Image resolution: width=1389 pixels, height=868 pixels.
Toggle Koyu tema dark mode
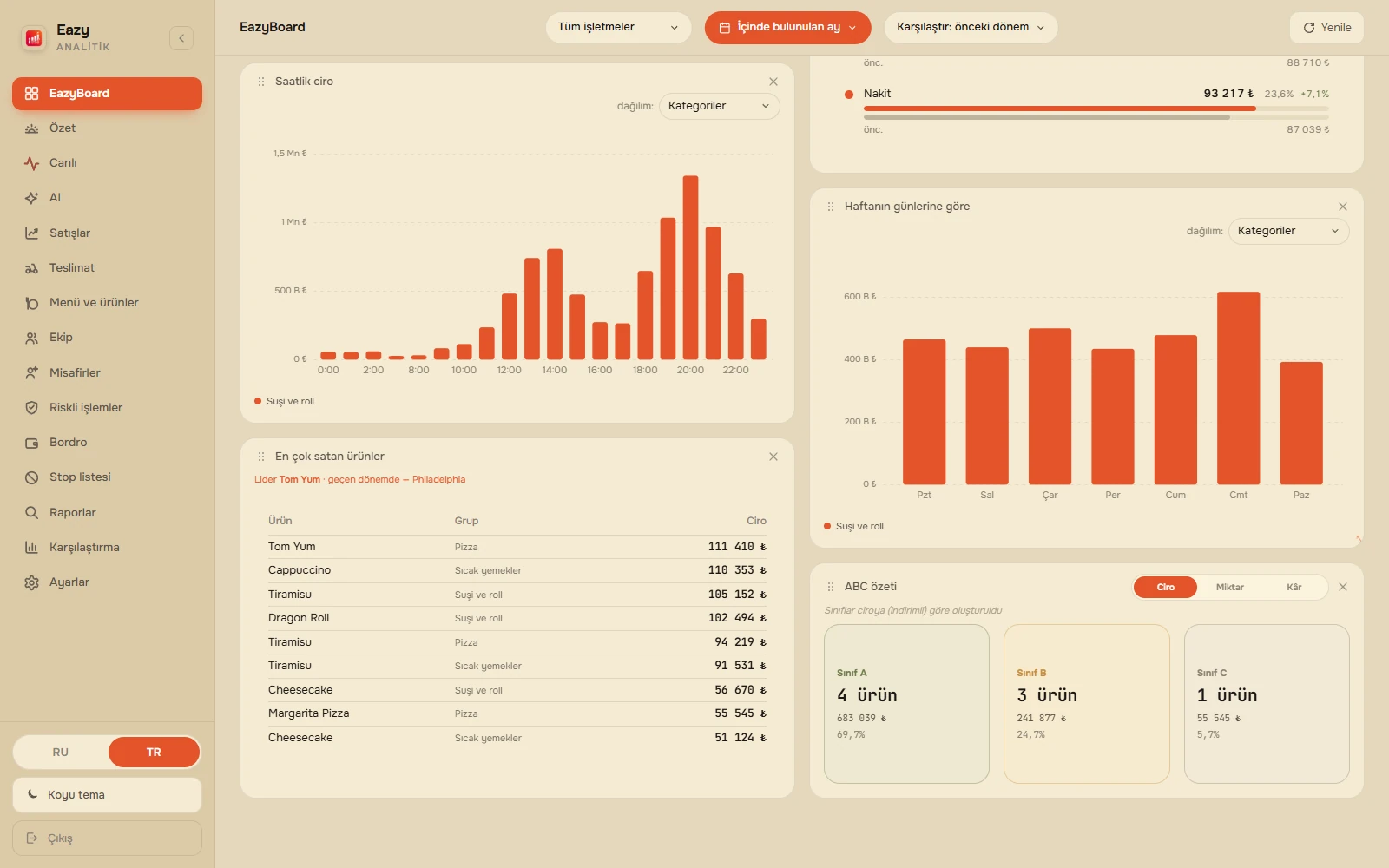click(107, 794)
